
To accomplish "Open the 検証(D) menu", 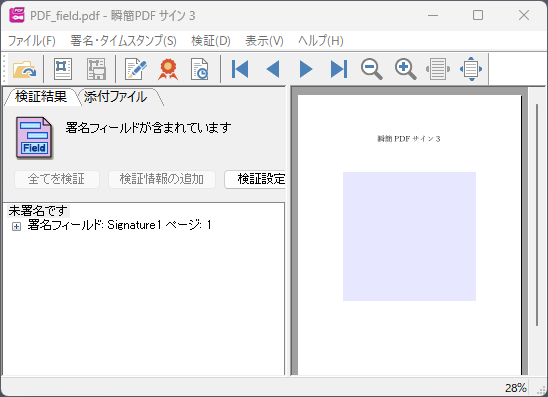I will click(211, 41).
